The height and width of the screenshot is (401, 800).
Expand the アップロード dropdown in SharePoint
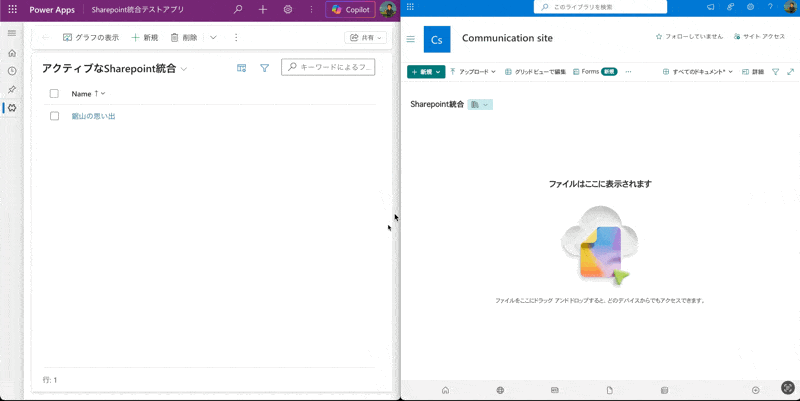tap(473, 72)
